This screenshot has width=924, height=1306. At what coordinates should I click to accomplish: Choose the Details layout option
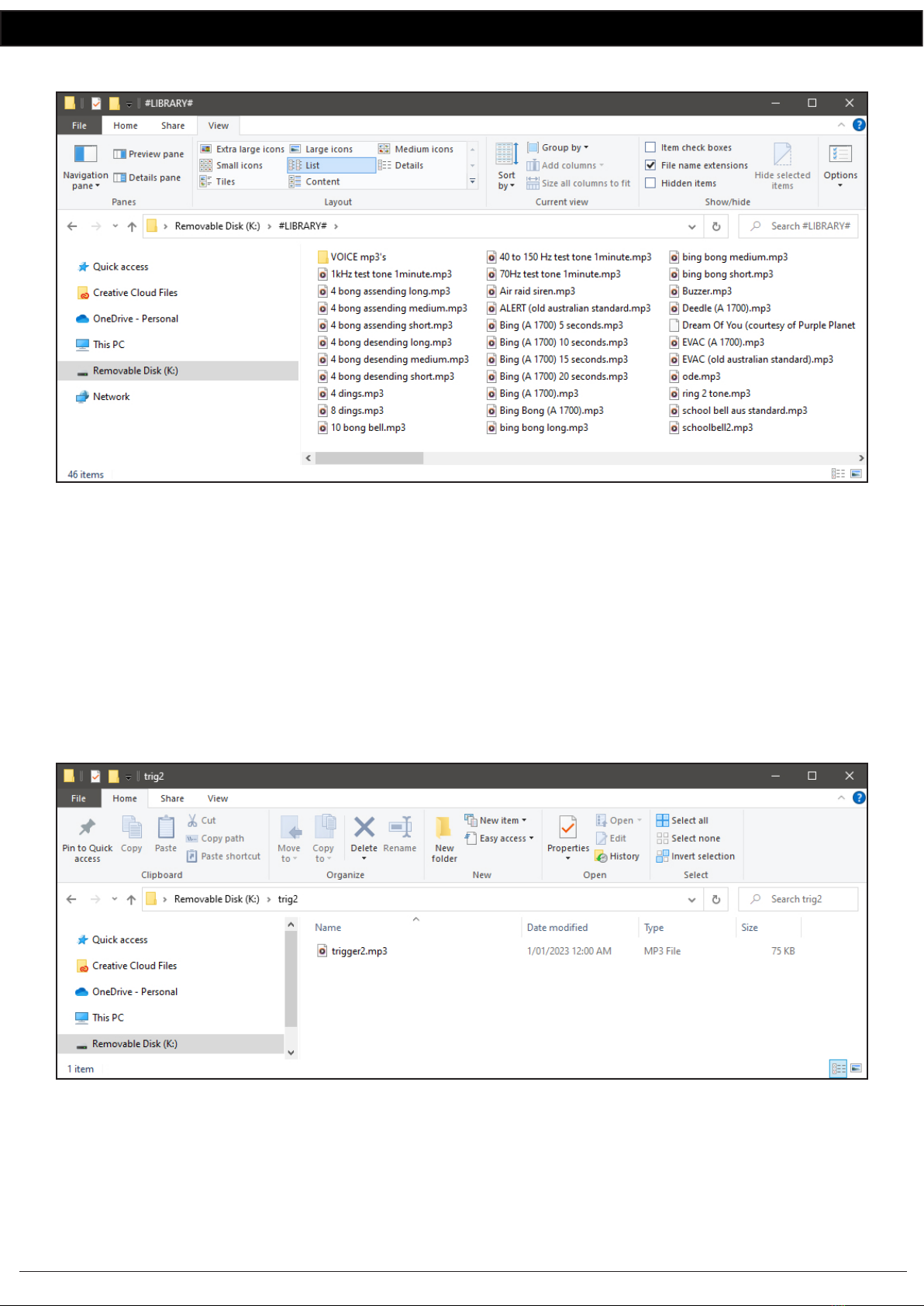(x=409, y=165)
